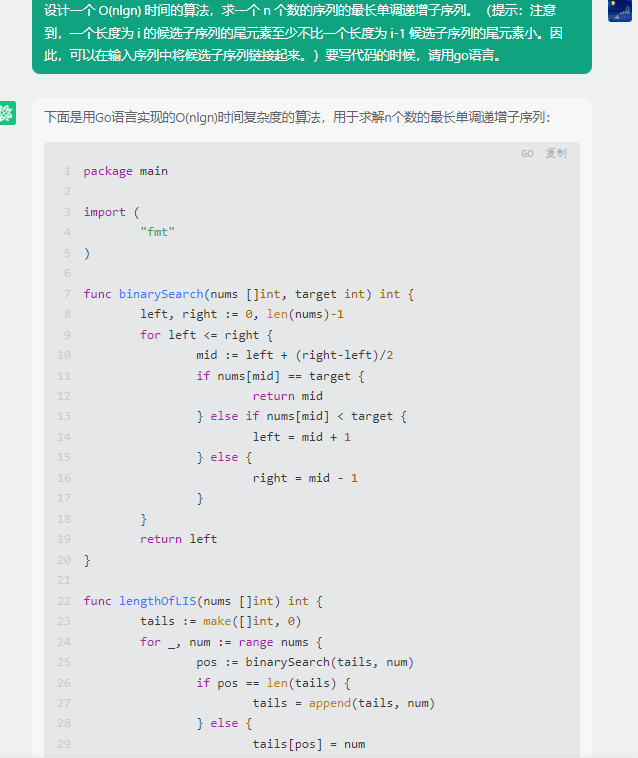
Task: Click the 'for left <= right {' line
Action: (206, 335)
